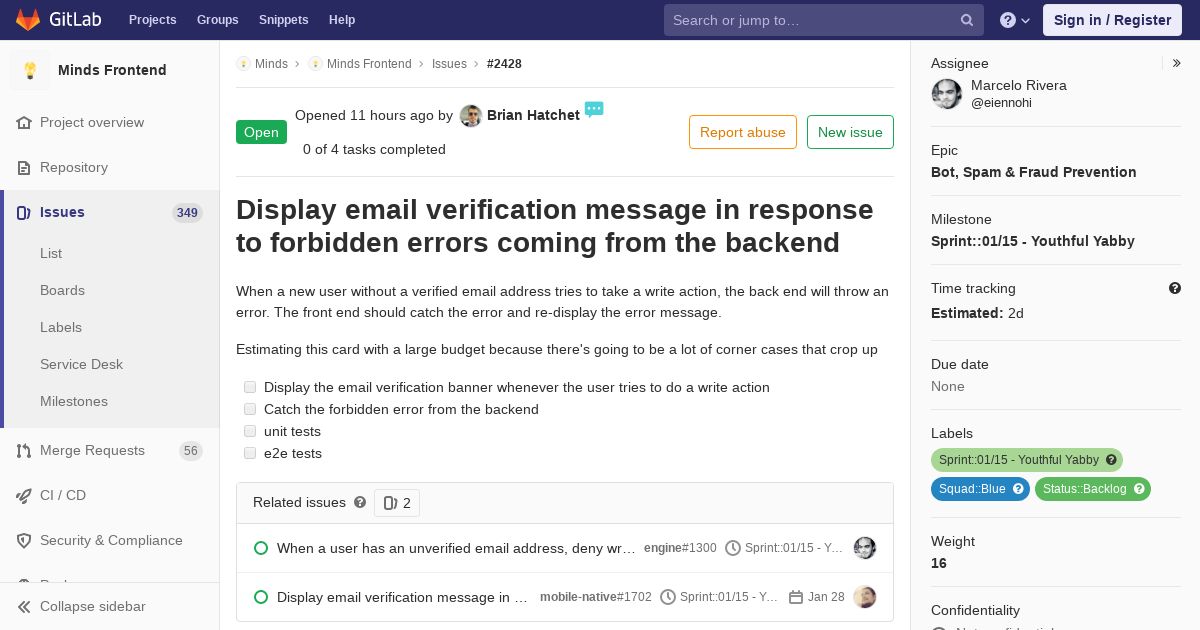Open Boards in sidebar submenu
The image size is (1200, 630).
point(62,290)
